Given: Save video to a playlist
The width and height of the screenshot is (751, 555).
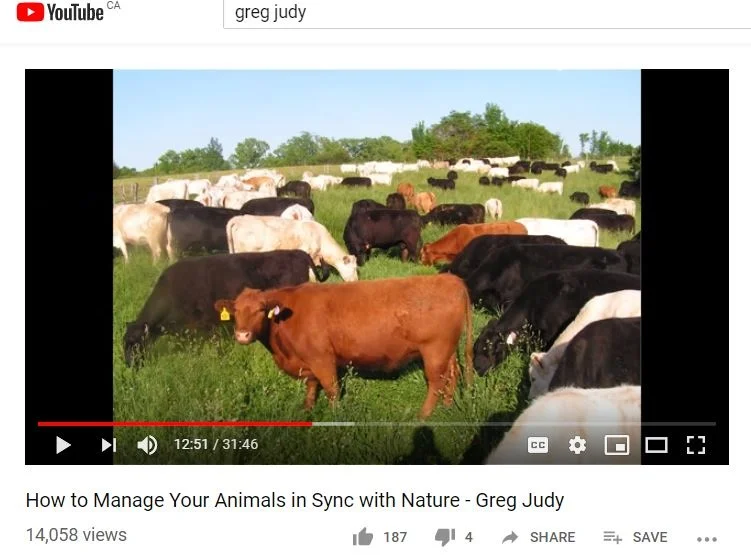Looking at the screenshot, I should [635, 537].
